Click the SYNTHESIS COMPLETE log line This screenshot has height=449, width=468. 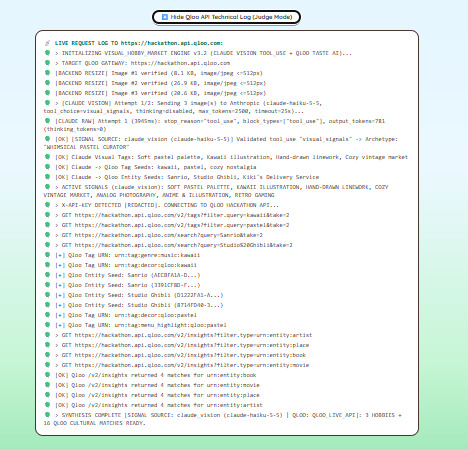pos(222,419)
